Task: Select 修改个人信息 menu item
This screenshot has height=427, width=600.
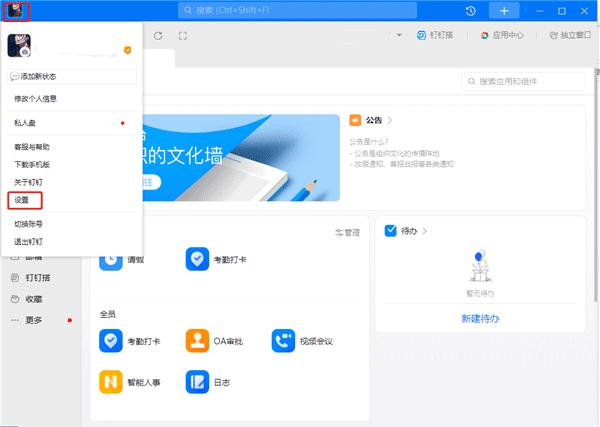Action: click(36, 99)
